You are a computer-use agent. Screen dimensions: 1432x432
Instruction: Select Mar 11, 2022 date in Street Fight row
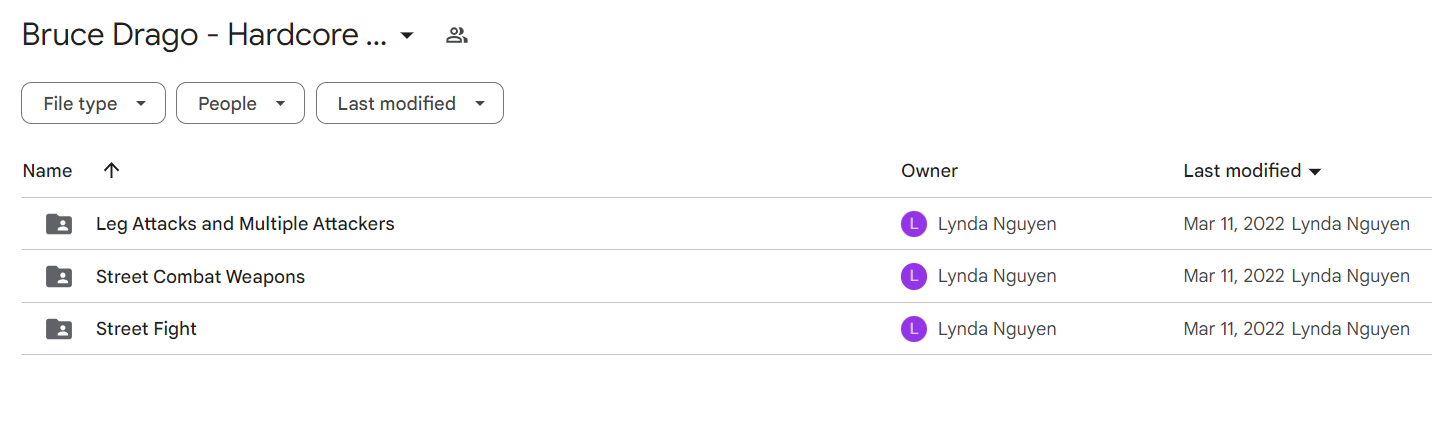click(1234, 328)
